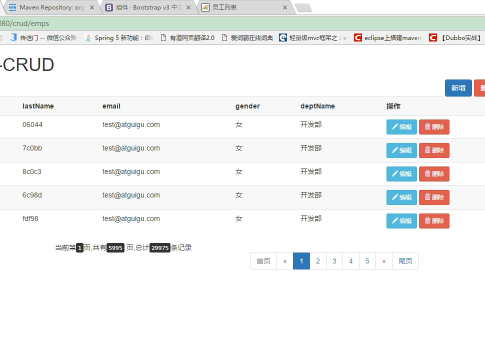Screen dimensions: 485x364
Task: Click the 8c0c3 last name cell
Action: 32,172
